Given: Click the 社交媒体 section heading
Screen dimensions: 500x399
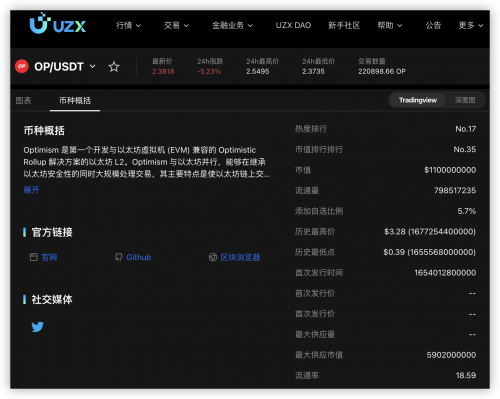Looking at the screenshot, I should point(52,299).
